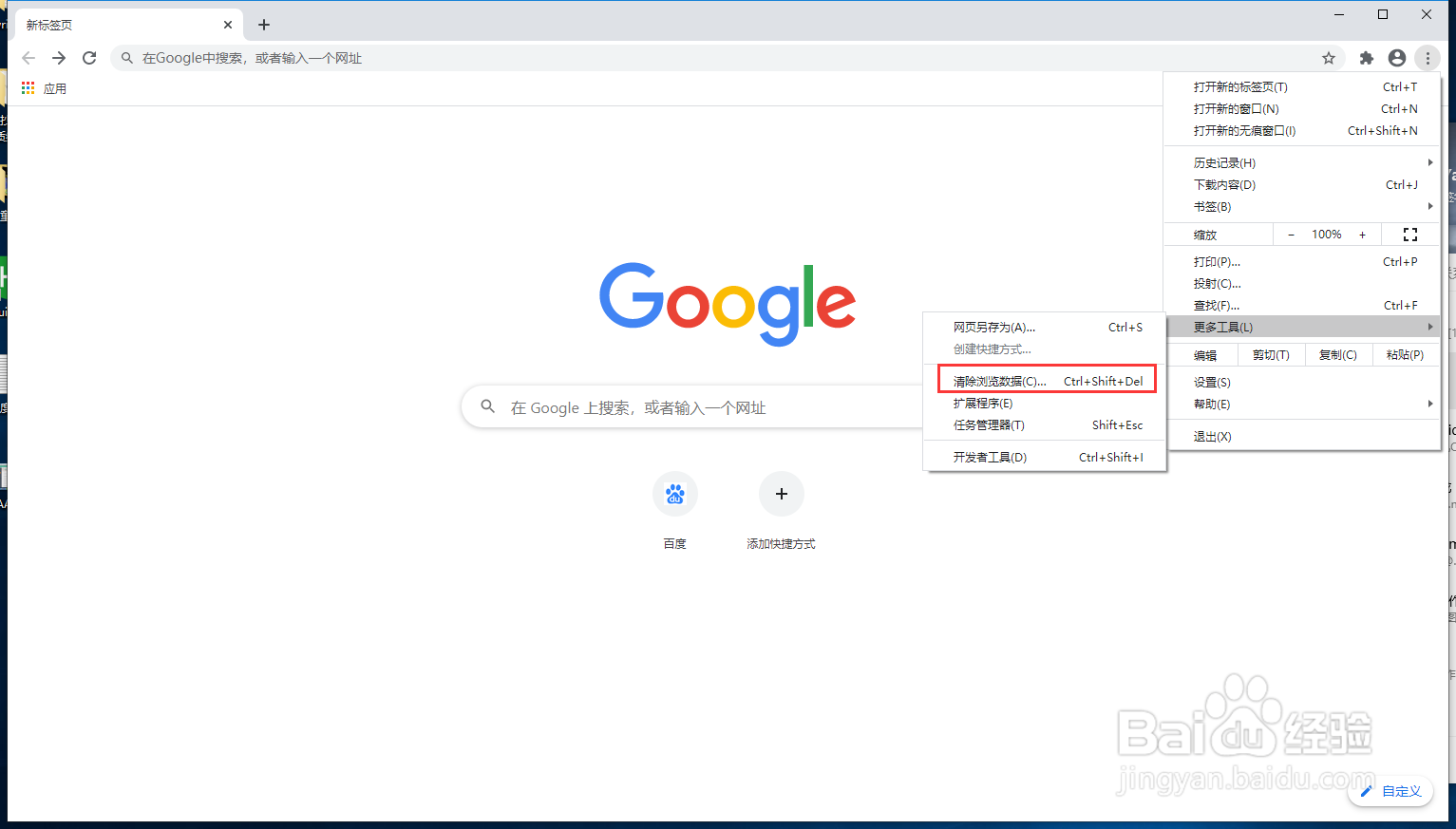Expand 历史记录(H) submenu
The image size is (1456, 829).
[1302, 162]
